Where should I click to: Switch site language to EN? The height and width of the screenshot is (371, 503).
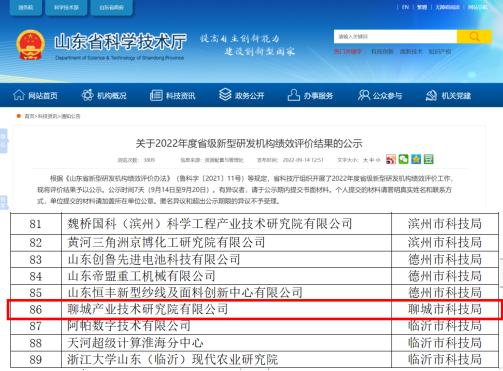405,7
